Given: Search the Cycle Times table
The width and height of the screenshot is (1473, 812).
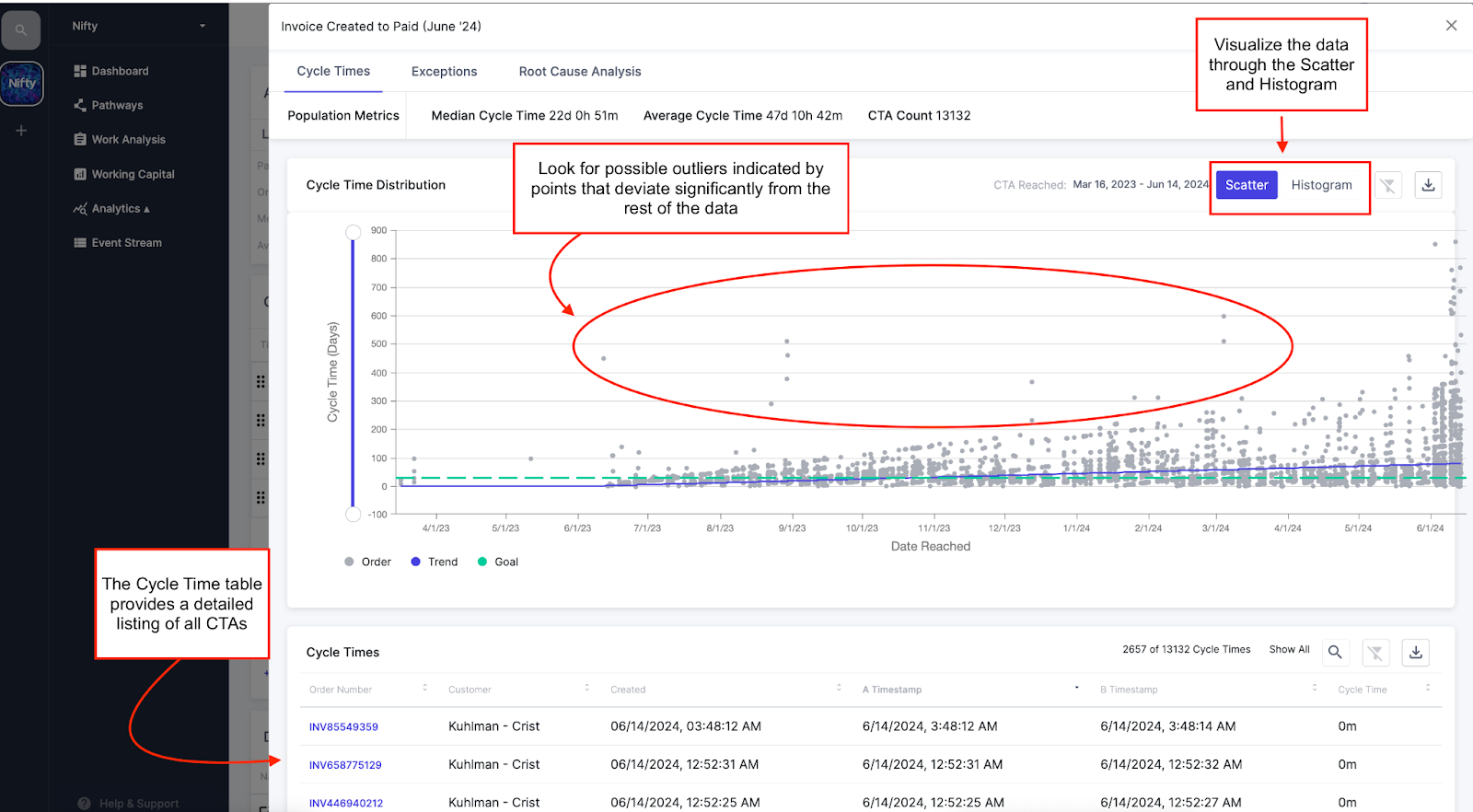Looking at the screenshot, I should click(x=1335, y=653).
